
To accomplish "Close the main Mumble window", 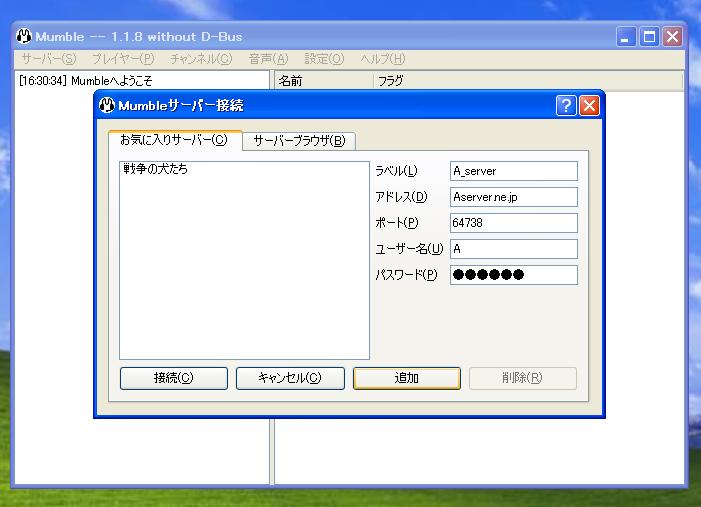I will (x=672, y=37).
